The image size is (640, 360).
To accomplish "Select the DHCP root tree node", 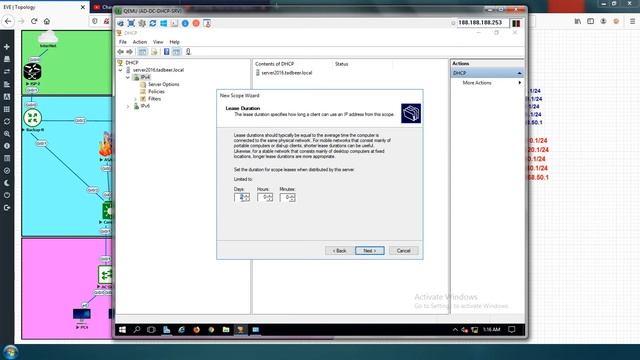I will pyautogui.click(x=131, y=63).
